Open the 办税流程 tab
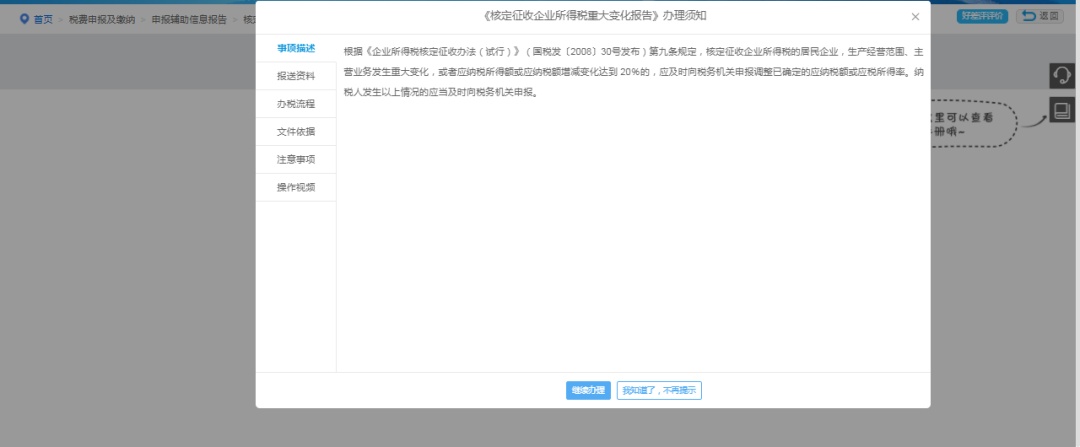 click(296, 103)
